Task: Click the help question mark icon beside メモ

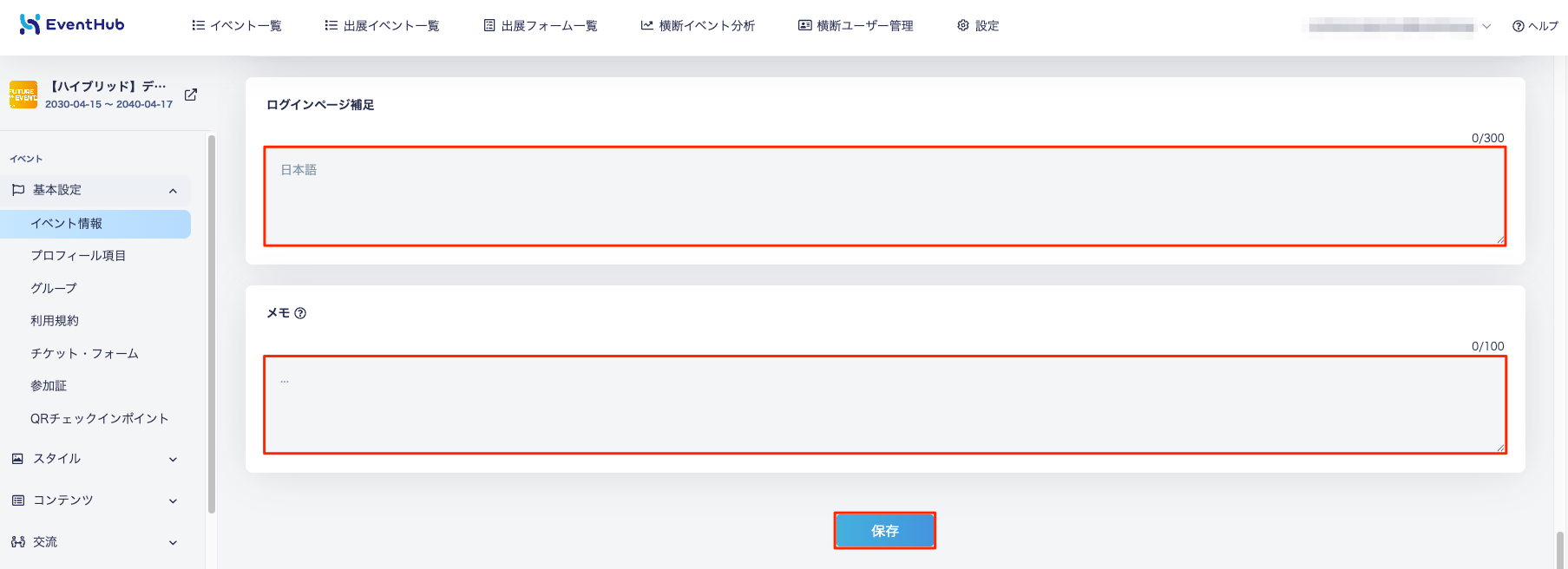Action: coord(300,313)
